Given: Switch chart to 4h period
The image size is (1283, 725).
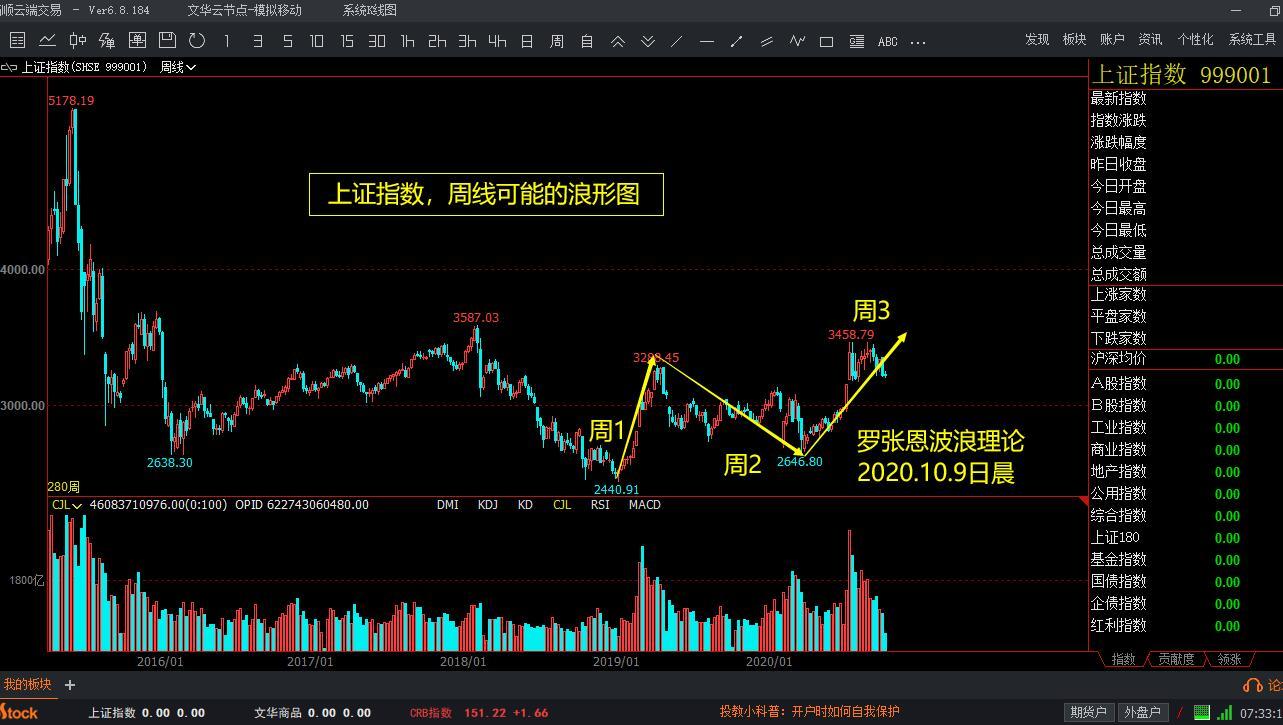Looking at the screenshot, I should pos(497,41).
